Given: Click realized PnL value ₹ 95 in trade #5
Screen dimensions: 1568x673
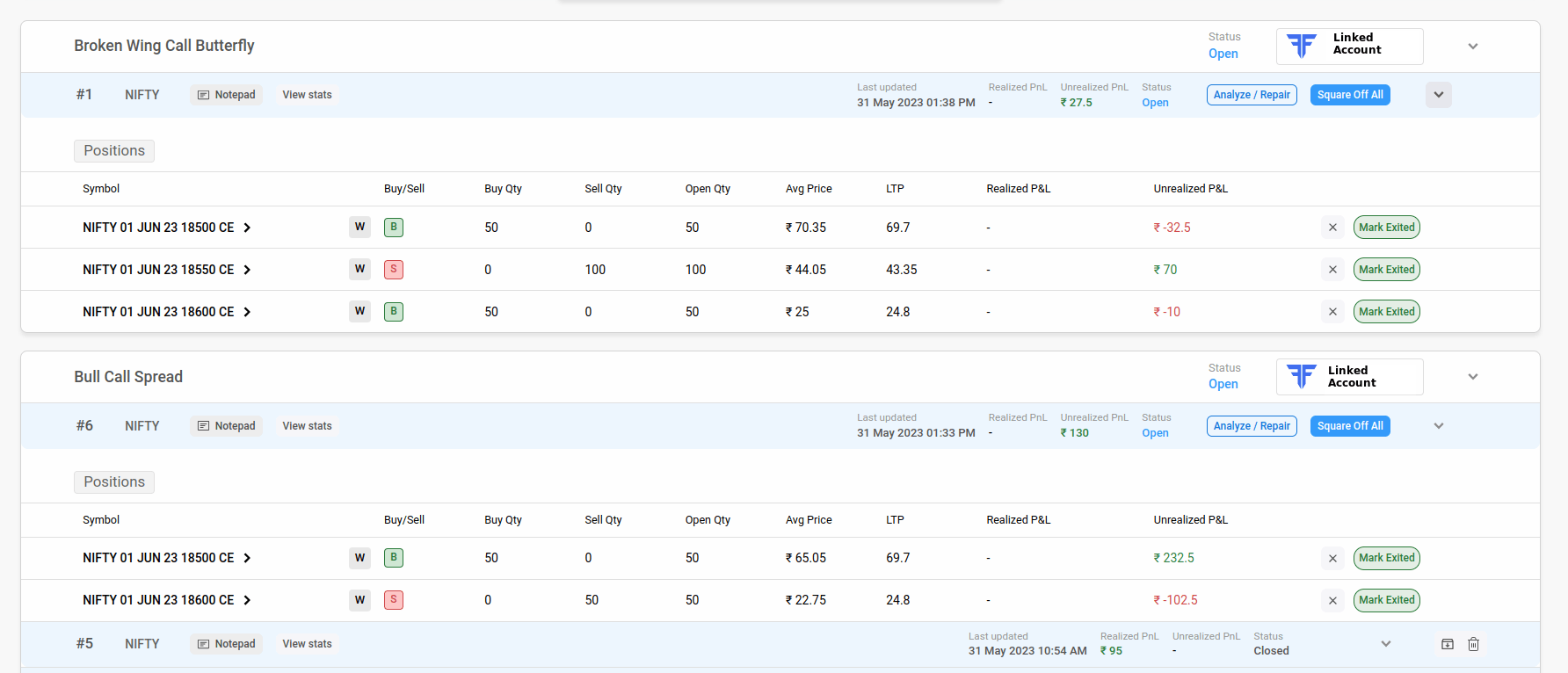Looking at the screenshot, I should pyautogui.click(x=1111, y=651).
